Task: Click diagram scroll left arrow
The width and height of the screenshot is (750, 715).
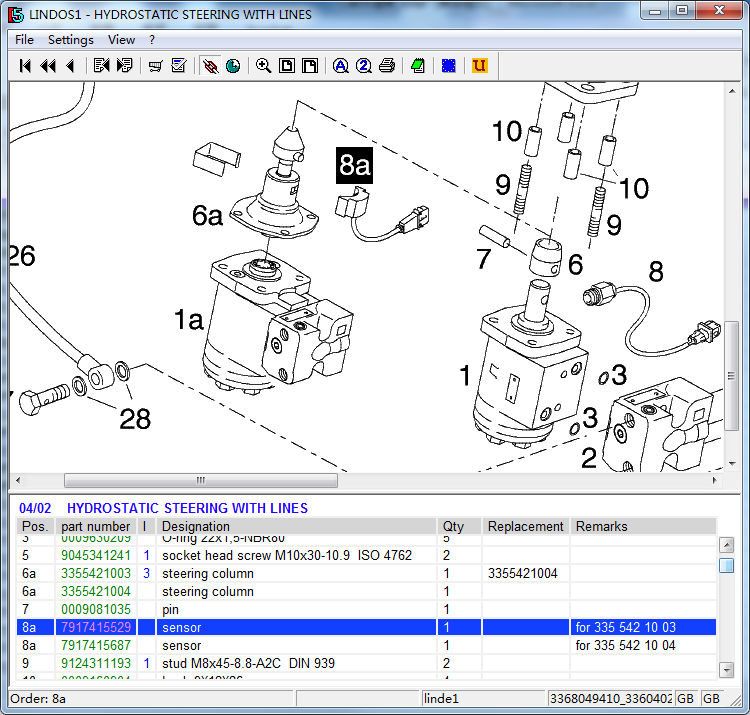Action: (18, 480)
